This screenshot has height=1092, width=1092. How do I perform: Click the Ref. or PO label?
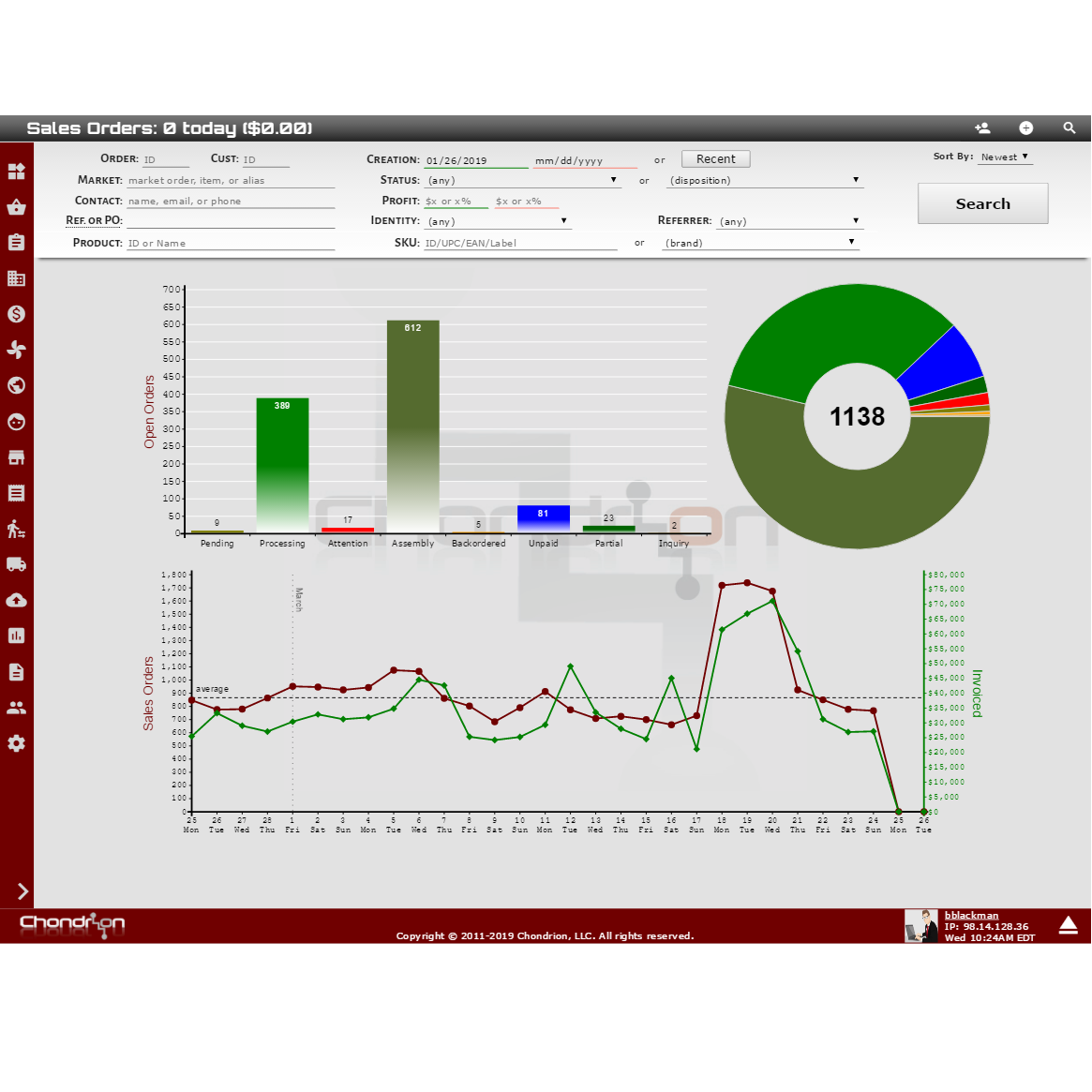[94, 221]
